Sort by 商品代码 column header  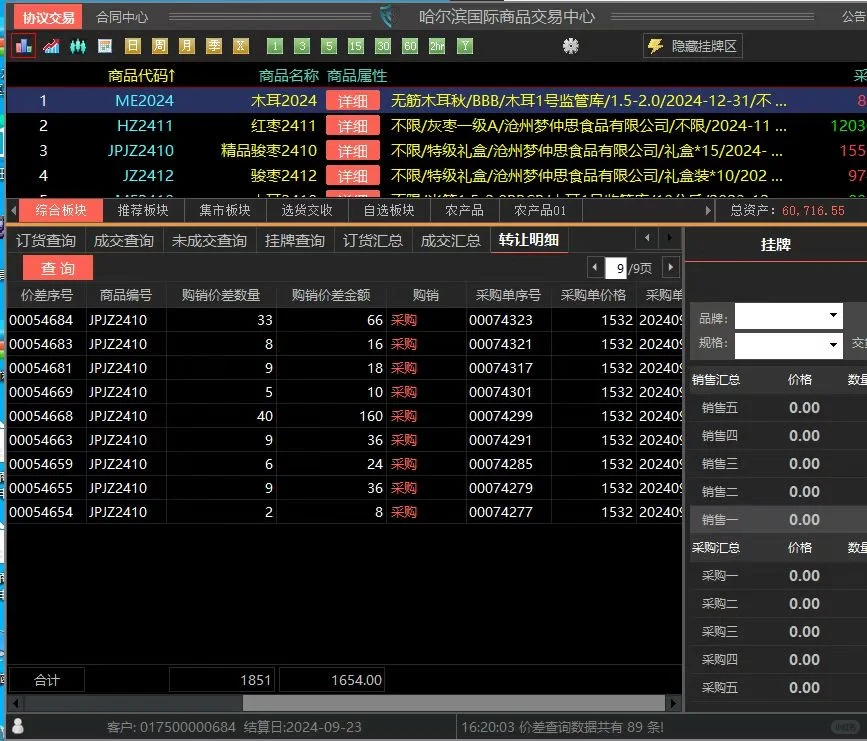(x=142, y=76)
